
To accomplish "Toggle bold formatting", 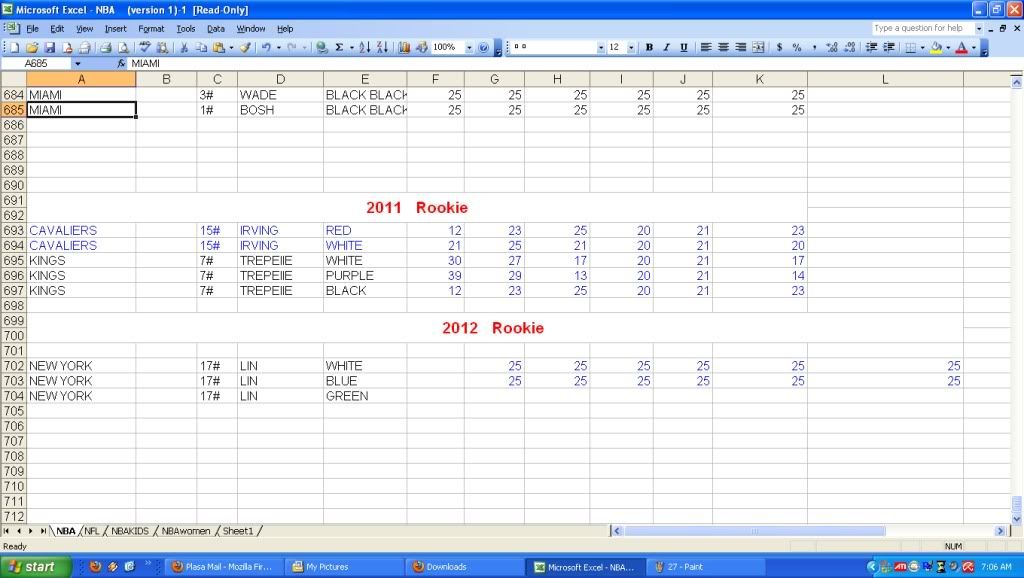I will (649, 47).
